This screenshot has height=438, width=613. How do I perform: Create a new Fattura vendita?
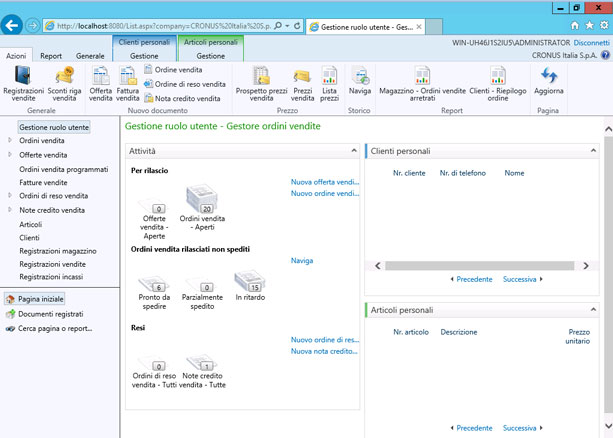tap(128, 84)
